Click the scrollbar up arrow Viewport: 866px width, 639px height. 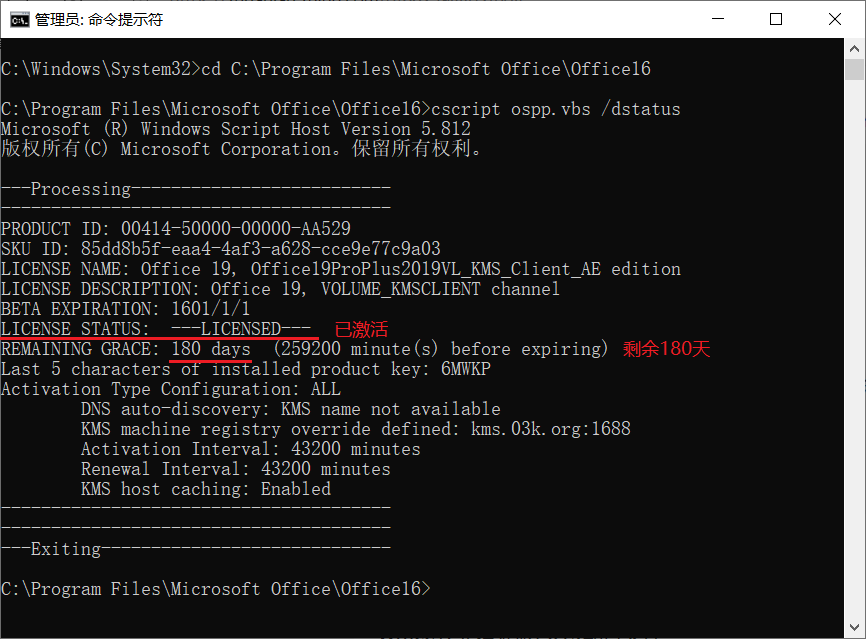point(854,49)
